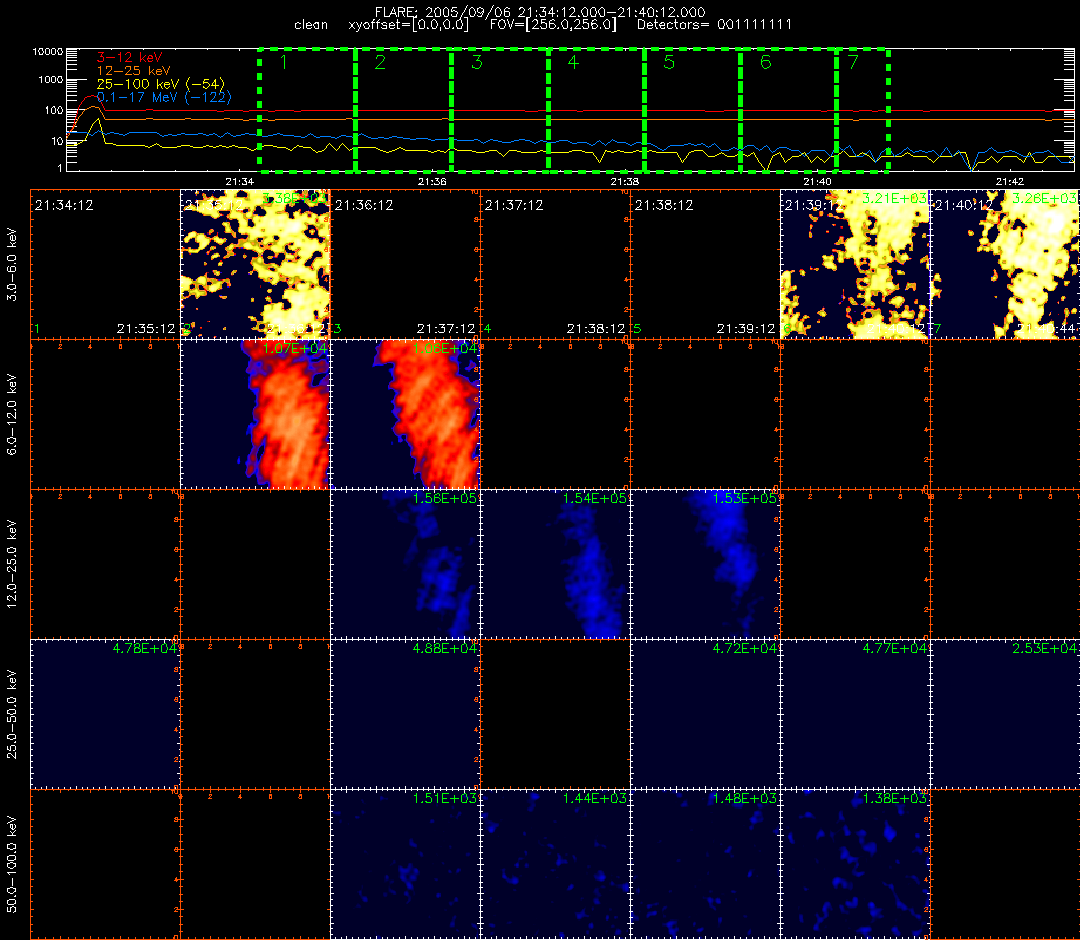
Task: Click the 4.78E+04 value in the 25.0-50.0 keV row
Action: coord(145,648)
